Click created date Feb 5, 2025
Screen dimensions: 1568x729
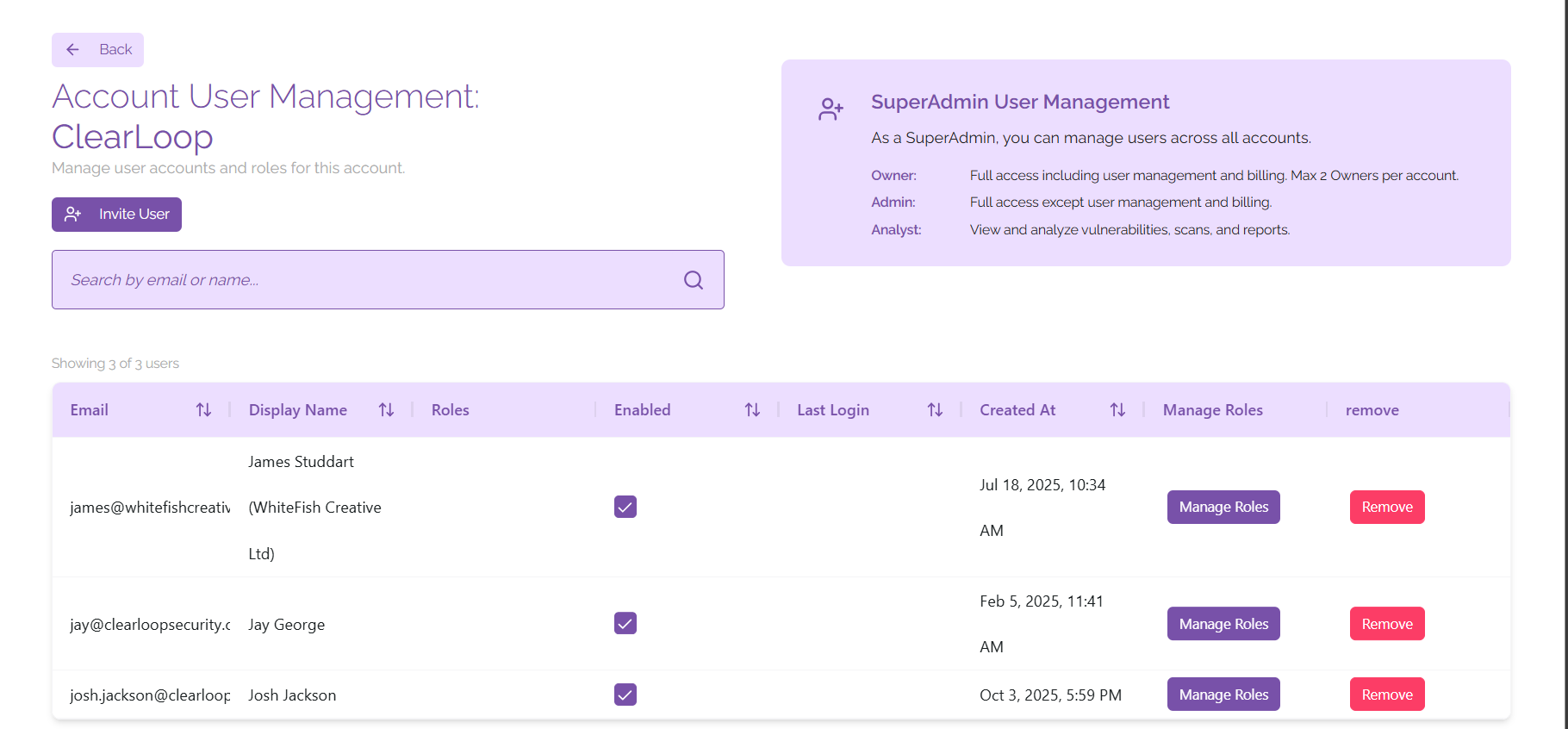click(1042, 624)
